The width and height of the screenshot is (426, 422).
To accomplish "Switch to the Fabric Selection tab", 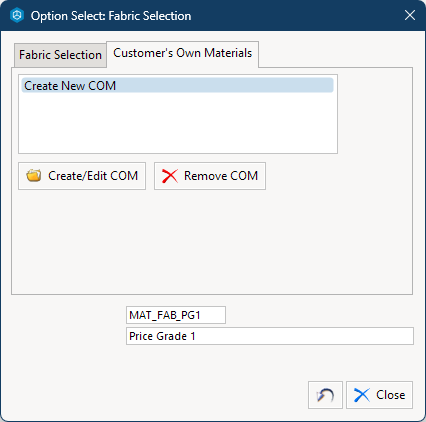I will pos(60,55).
